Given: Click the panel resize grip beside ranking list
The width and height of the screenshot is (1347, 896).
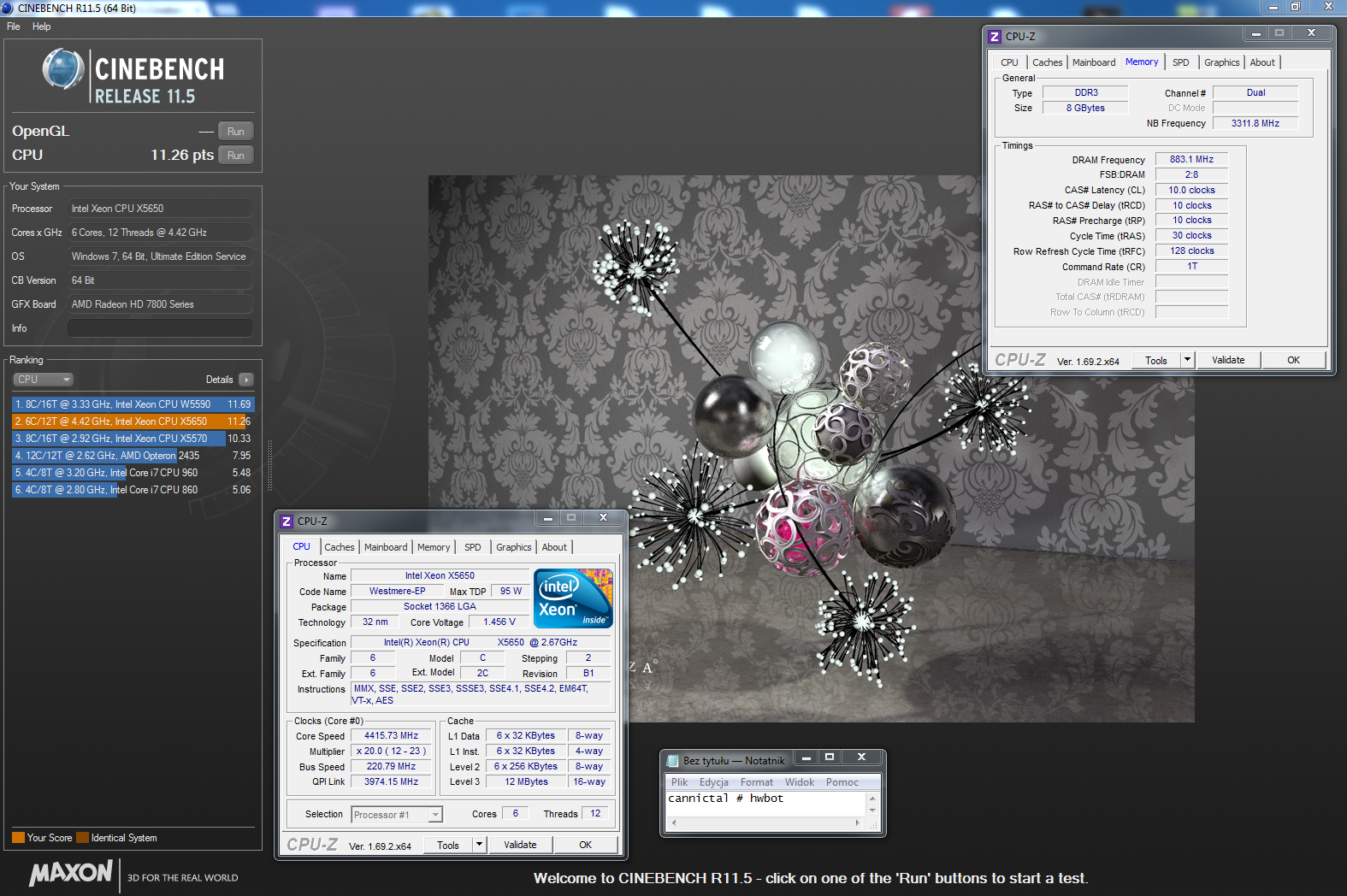Looking at the screenshot, I should [x=270, y=465].
